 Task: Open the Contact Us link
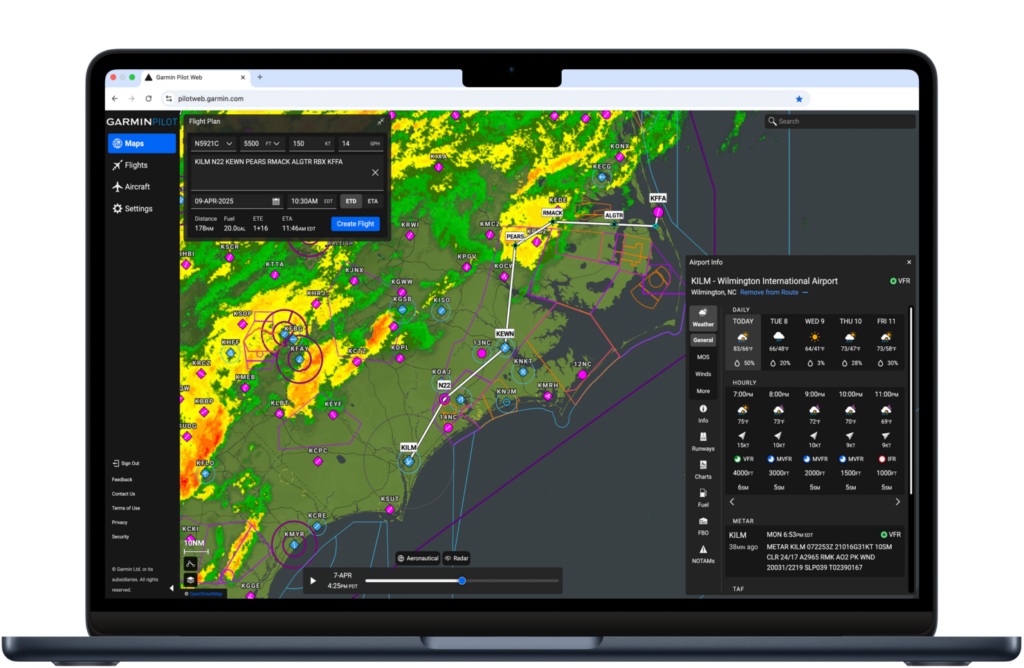point(123,494)
